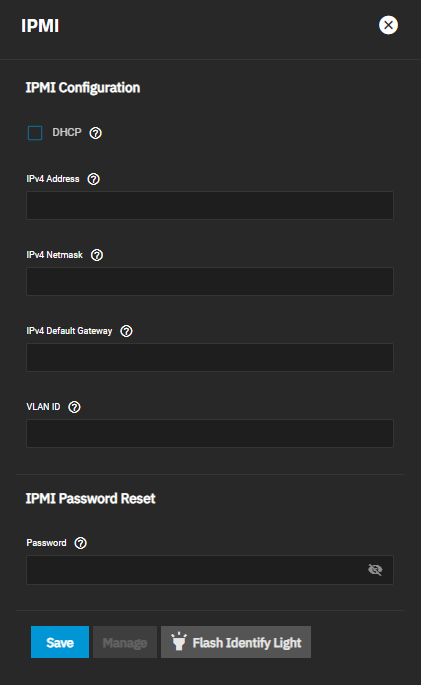Focus the IPv4 Netmask input field
421x685 pixels.
coord(210,281)
